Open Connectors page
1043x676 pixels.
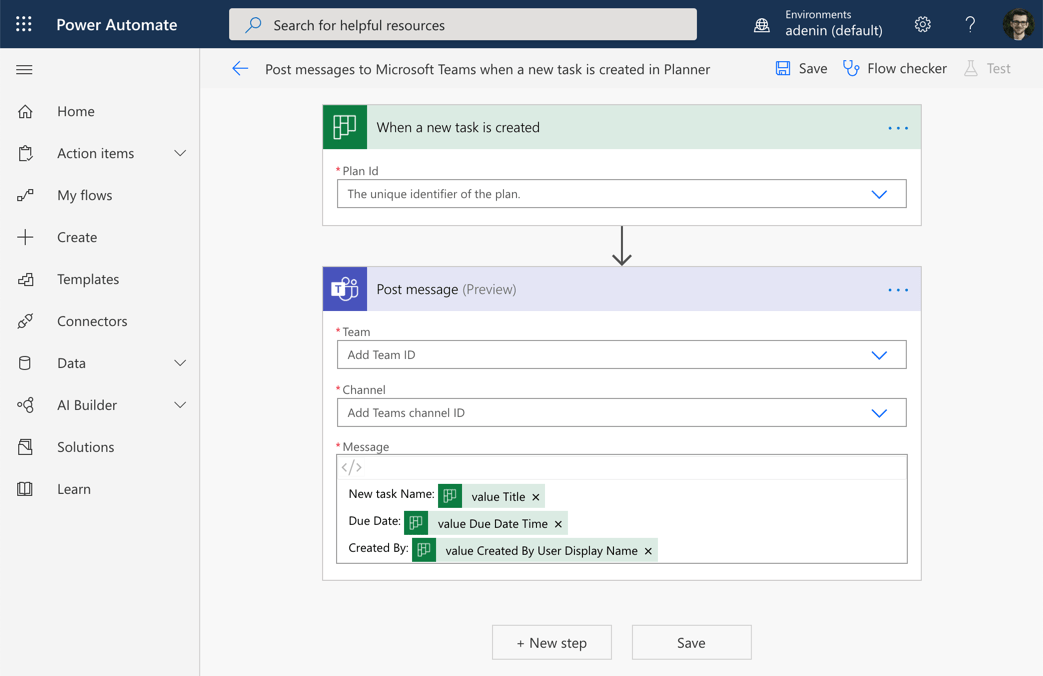pyautogui.click(x=92, y=321)
